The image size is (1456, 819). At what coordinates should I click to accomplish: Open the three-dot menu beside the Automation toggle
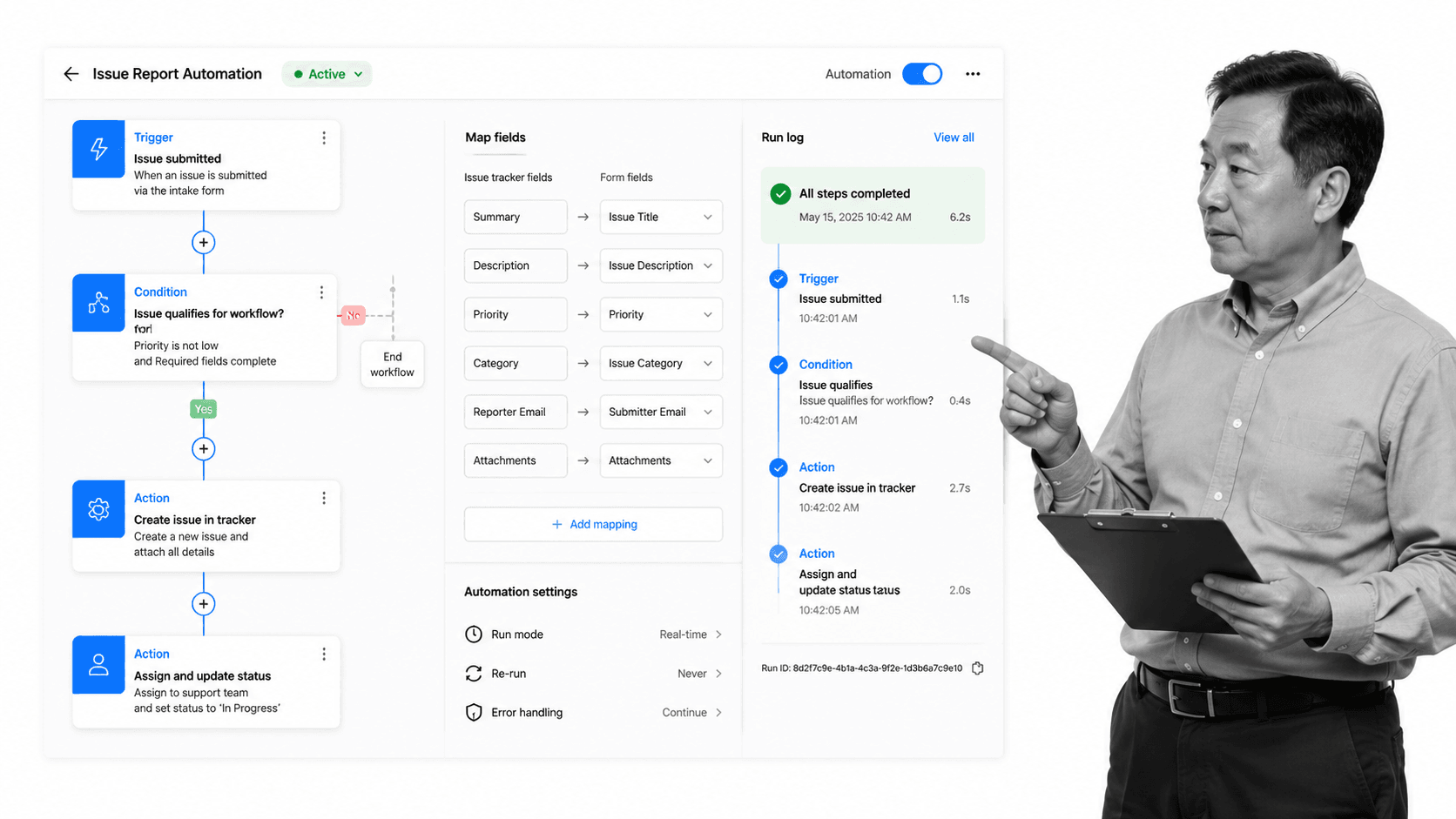click(x=973, y=74)
